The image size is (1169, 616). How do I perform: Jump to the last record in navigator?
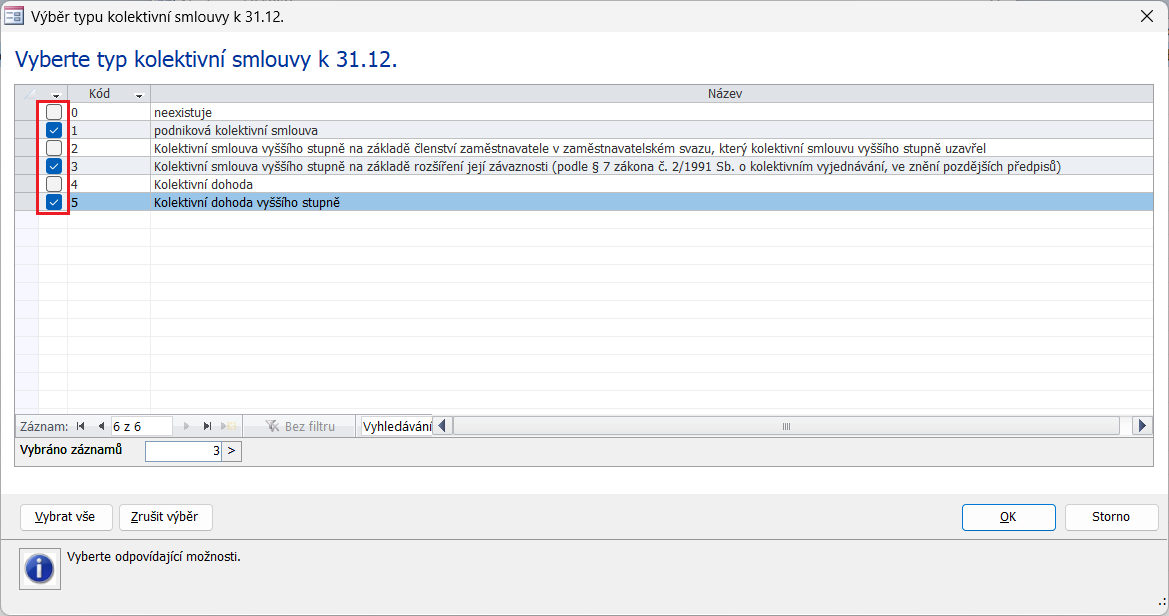(207, 427)
